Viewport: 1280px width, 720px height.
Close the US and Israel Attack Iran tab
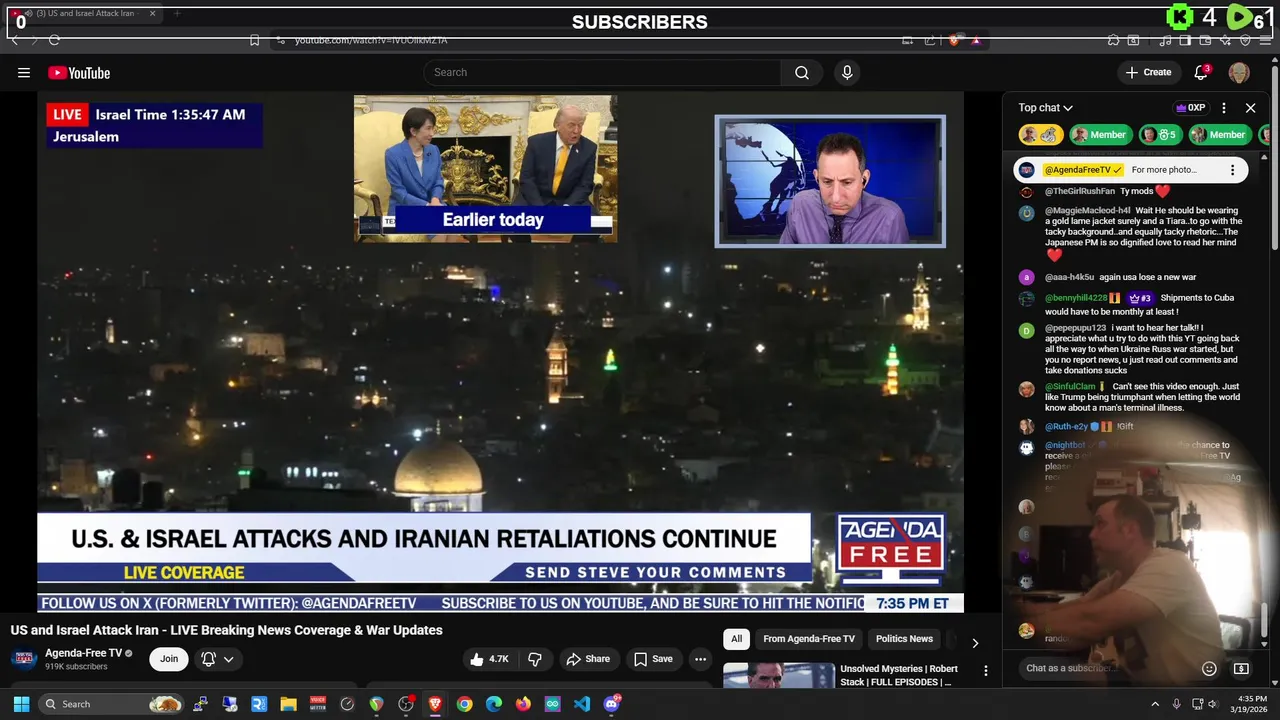tap(153, 14)
